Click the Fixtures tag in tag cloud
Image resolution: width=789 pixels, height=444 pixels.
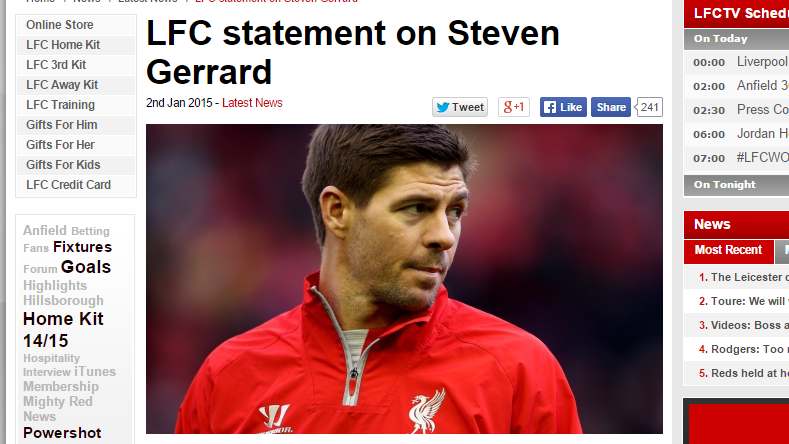click(x=82, y=247)
